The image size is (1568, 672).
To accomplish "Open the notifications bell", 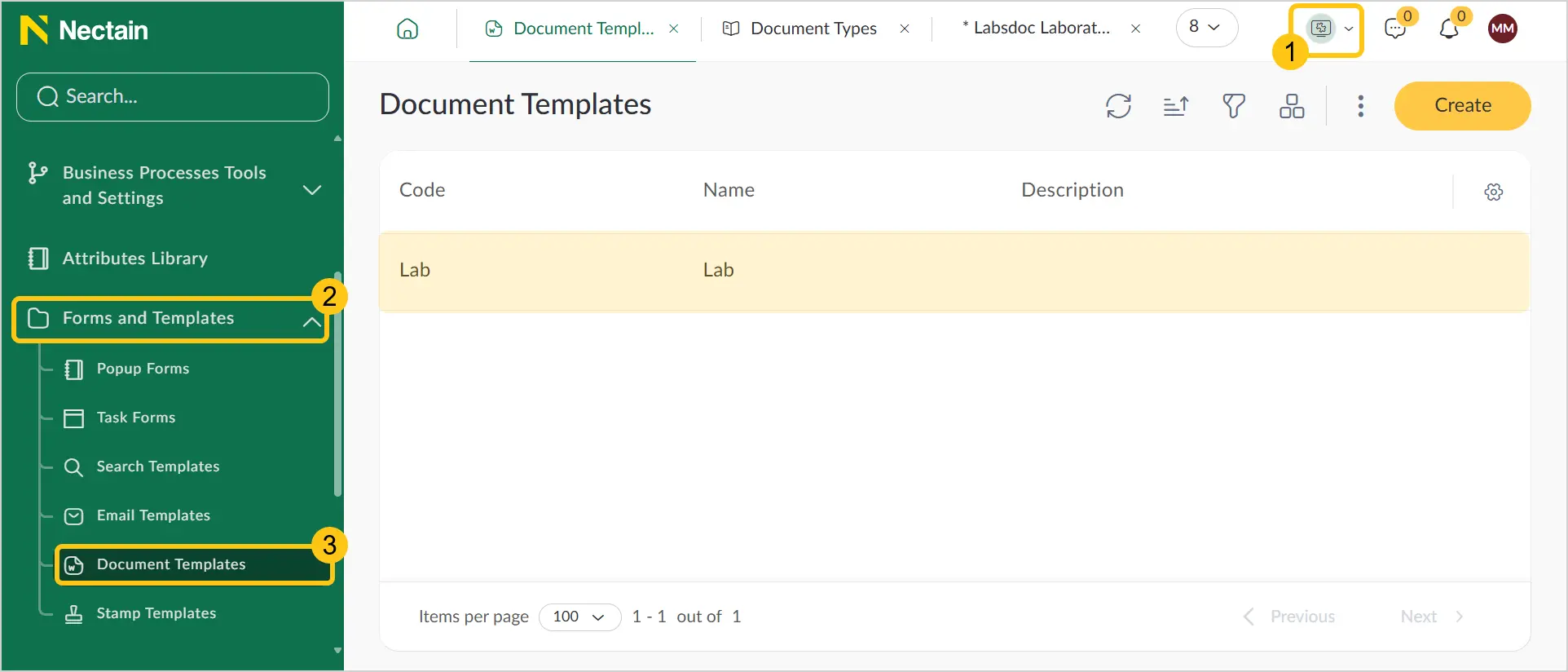I will point(1449,29).
